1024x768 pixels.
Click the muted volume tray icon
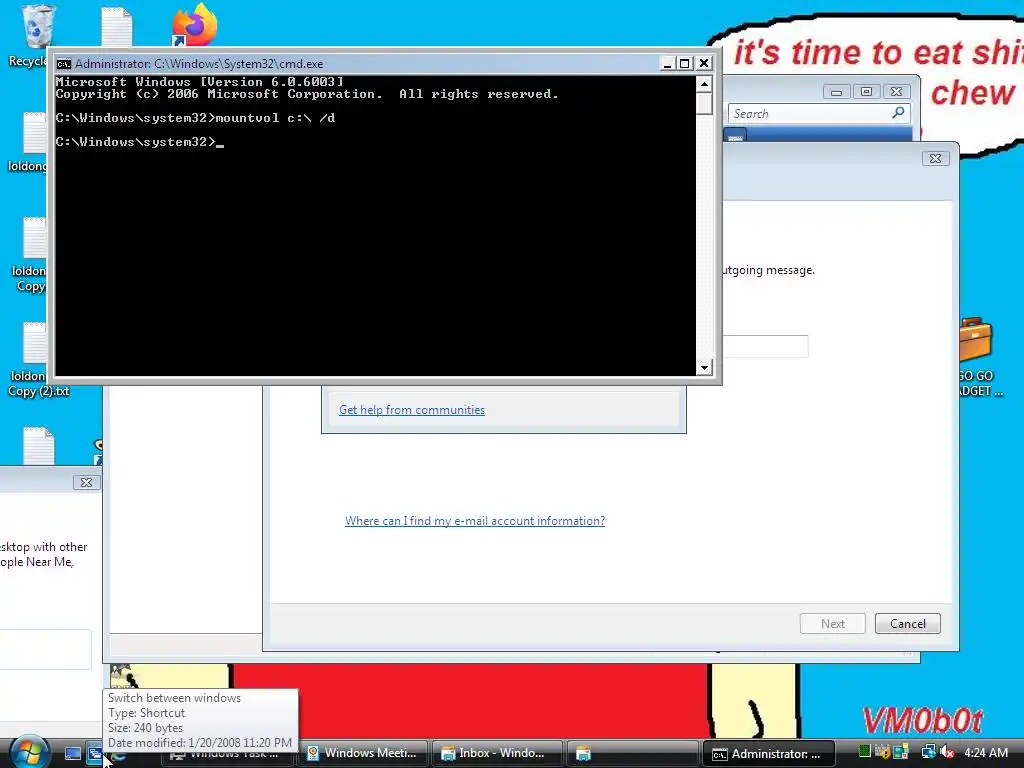[x=948, y=752]
